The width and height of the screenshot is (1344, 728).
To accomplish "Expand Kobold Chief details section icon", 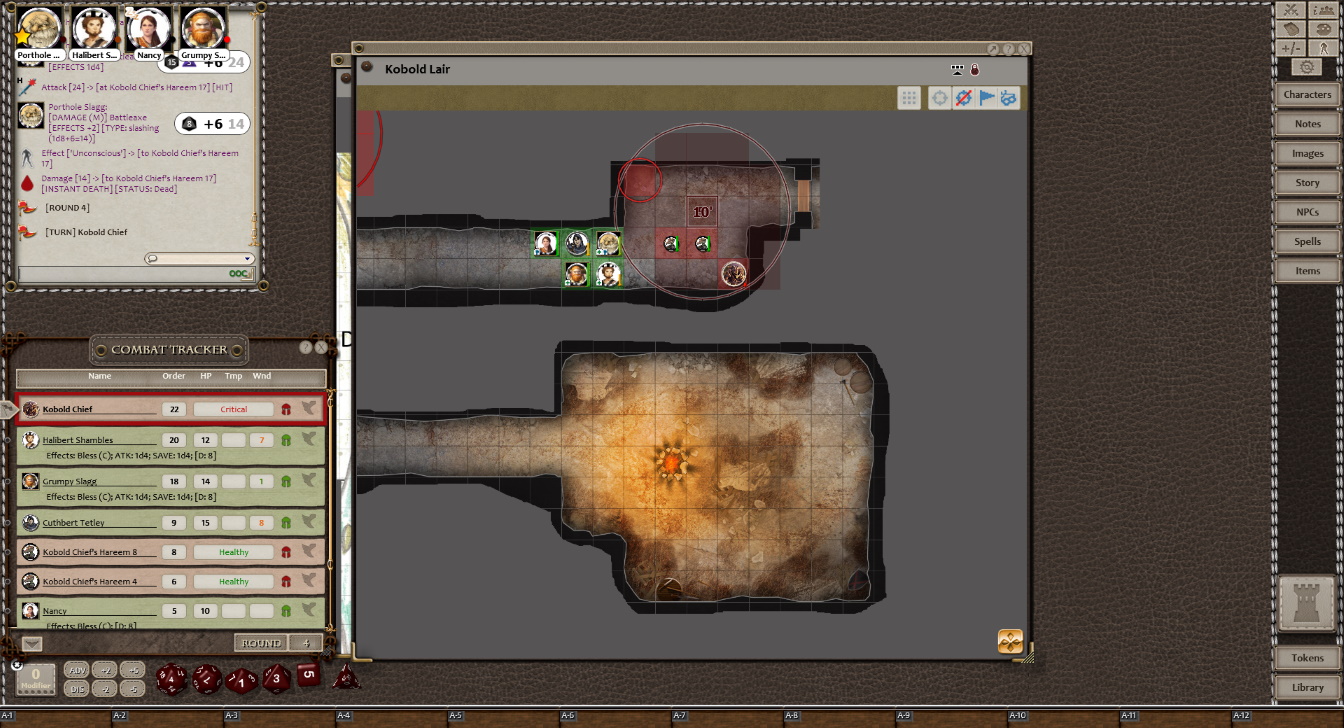I will point(309,409).
